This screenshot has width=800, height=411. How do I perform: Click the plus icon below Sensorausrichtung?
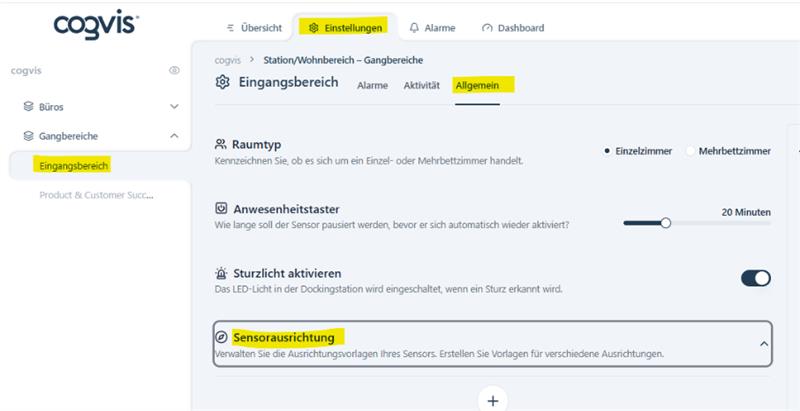coord(492,399)
